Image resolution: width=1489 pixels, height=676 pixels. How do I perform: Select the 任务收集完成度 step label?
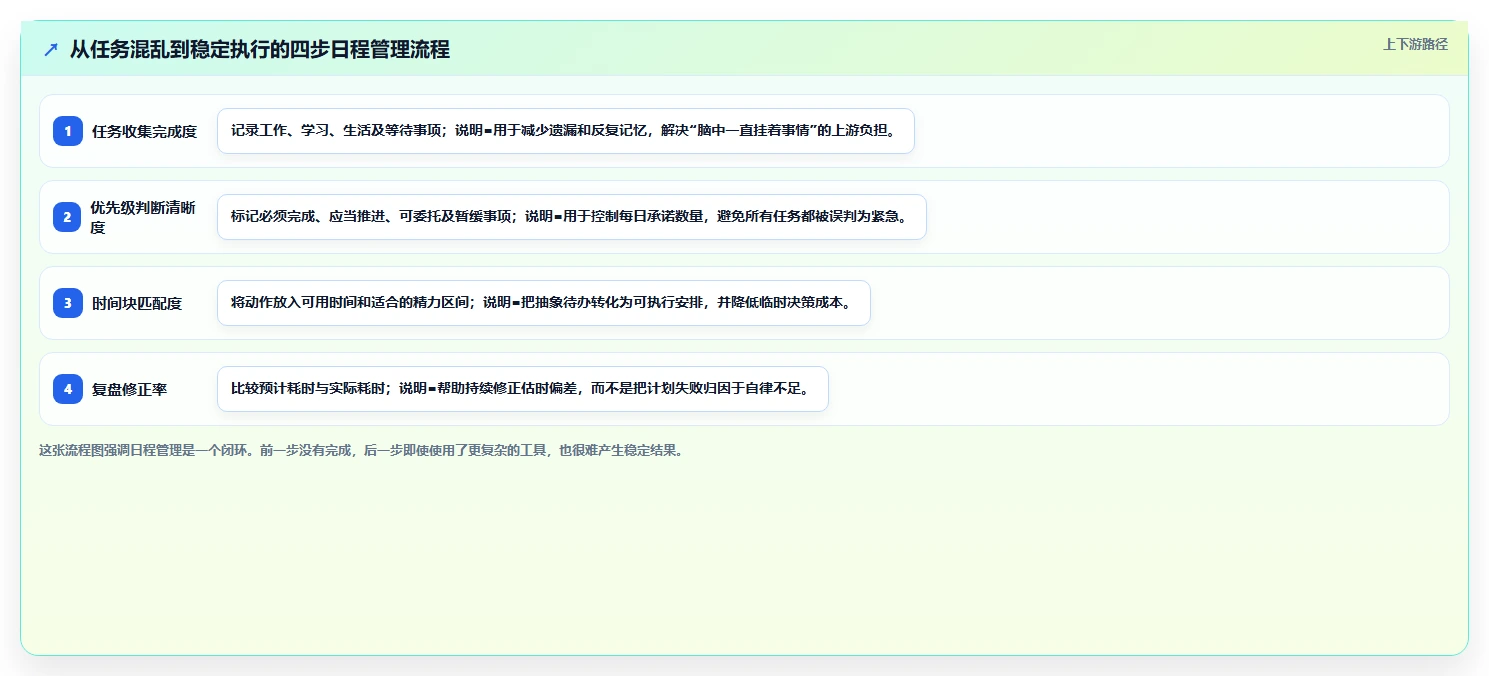coord(145,131)
